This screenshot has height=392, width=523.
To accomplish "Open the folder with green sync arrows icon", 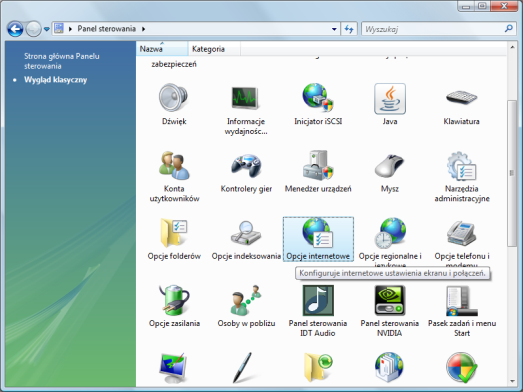I will coord(318,367).
